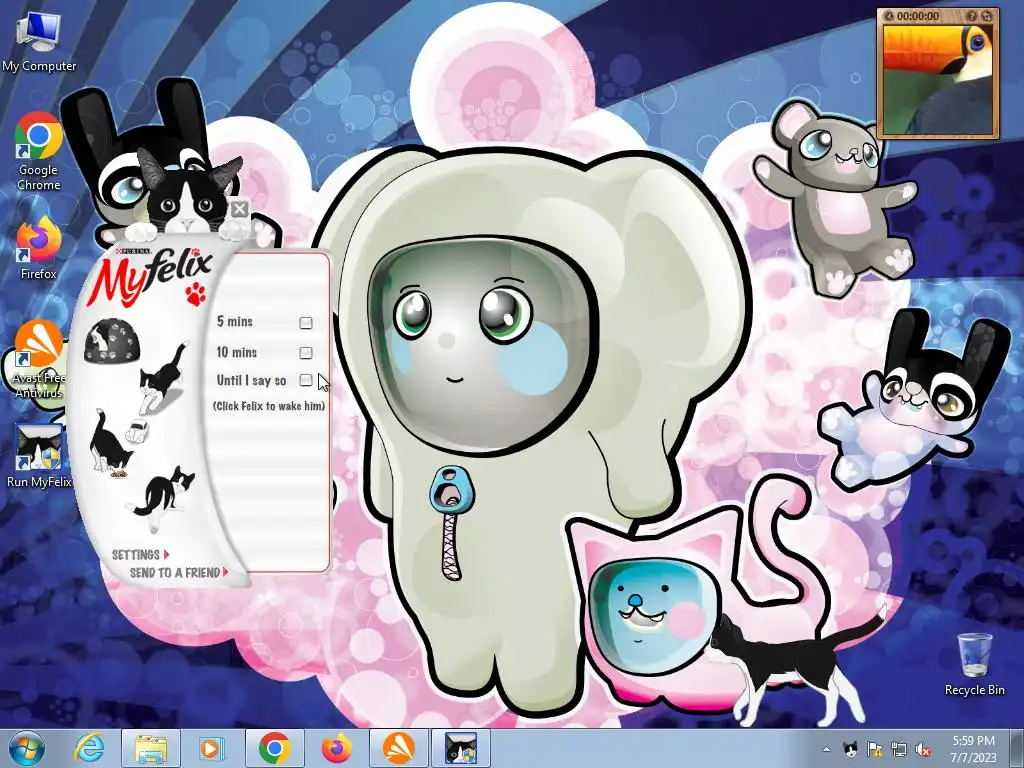
Task: Click the "Until I say so" label
Action: [x=251, y=380]
